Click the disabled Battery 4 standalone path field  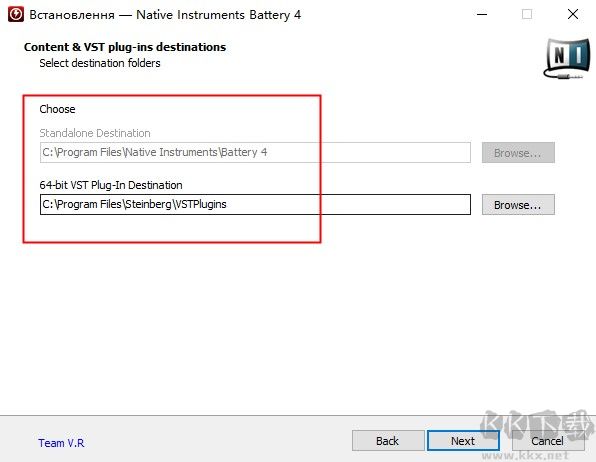tap(255, 152)
